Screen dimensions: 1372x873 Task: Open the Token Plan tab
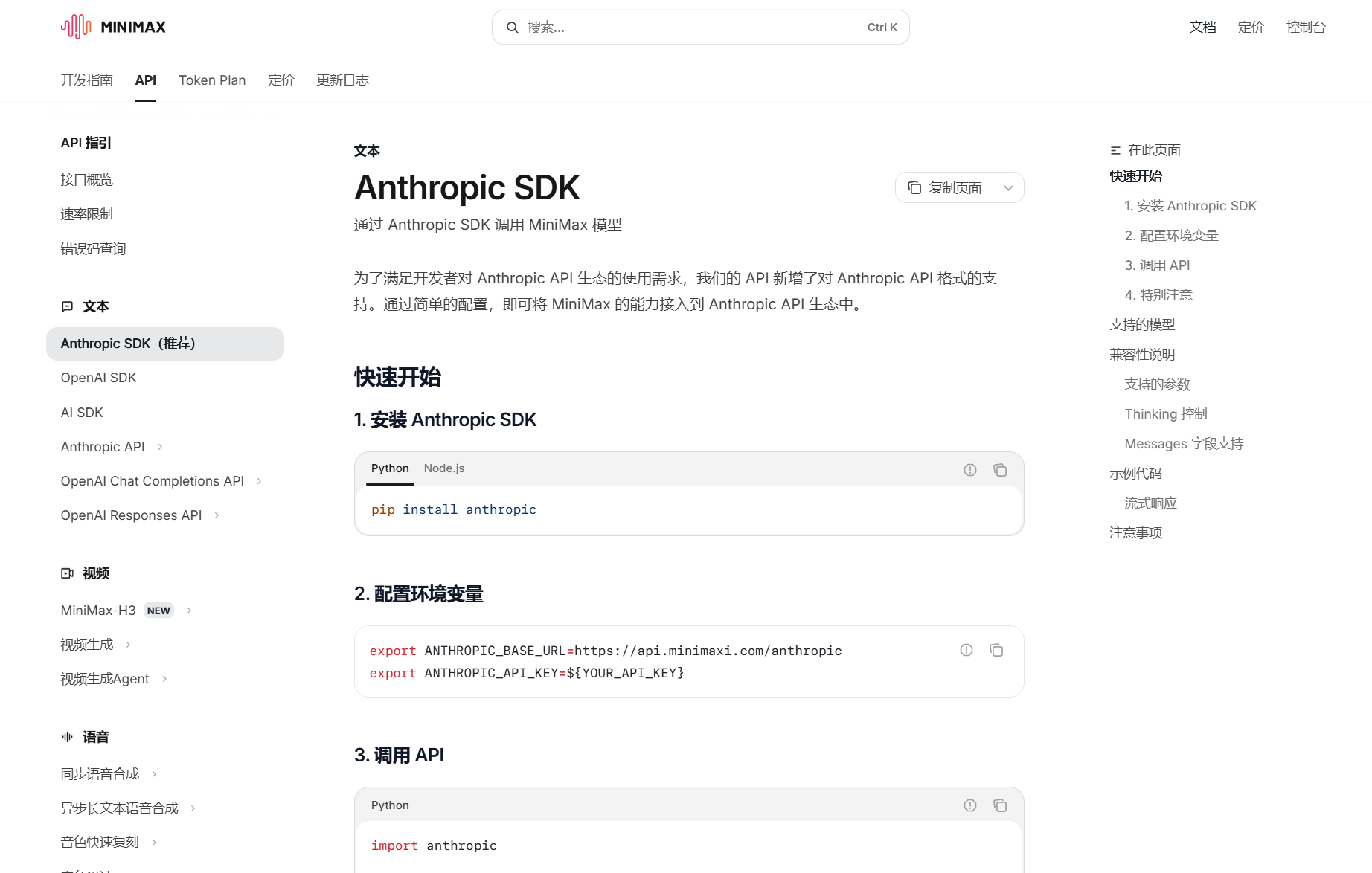click(x=212, y=80)
